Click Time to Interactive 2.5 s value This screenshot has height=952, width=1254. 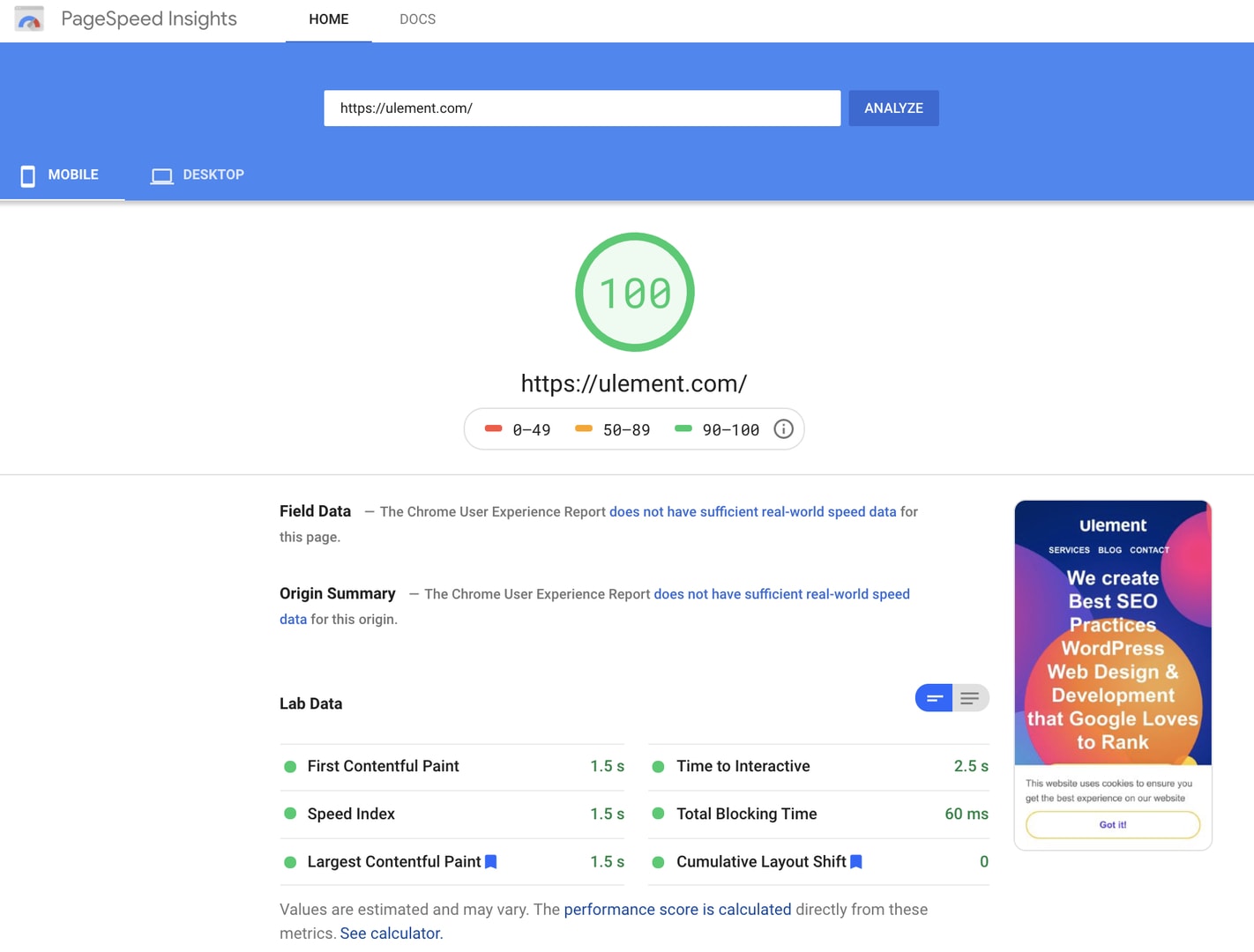pos(971,767)
